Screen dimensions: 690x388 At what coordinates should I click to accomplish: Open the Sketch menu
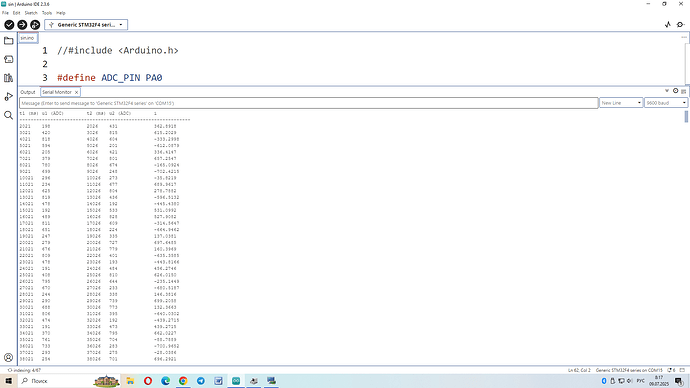(31, 13)
